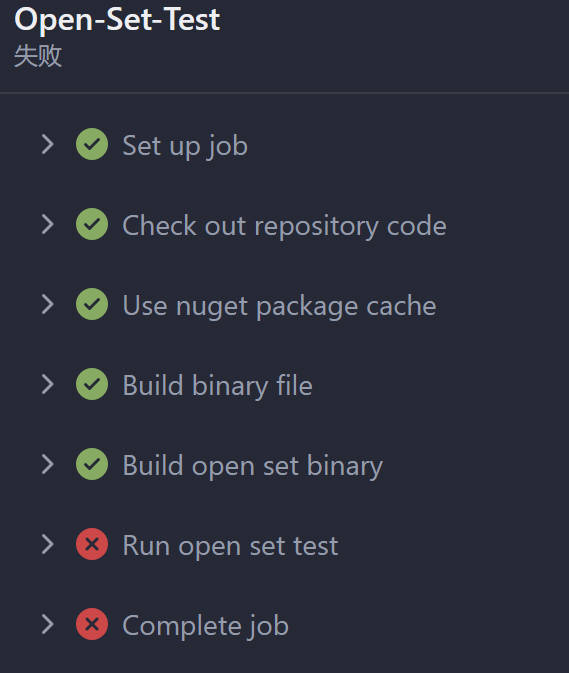The image size is (569, 673).
Task: Expand the Use nuget package cache chevron
Action: [48, 304]
